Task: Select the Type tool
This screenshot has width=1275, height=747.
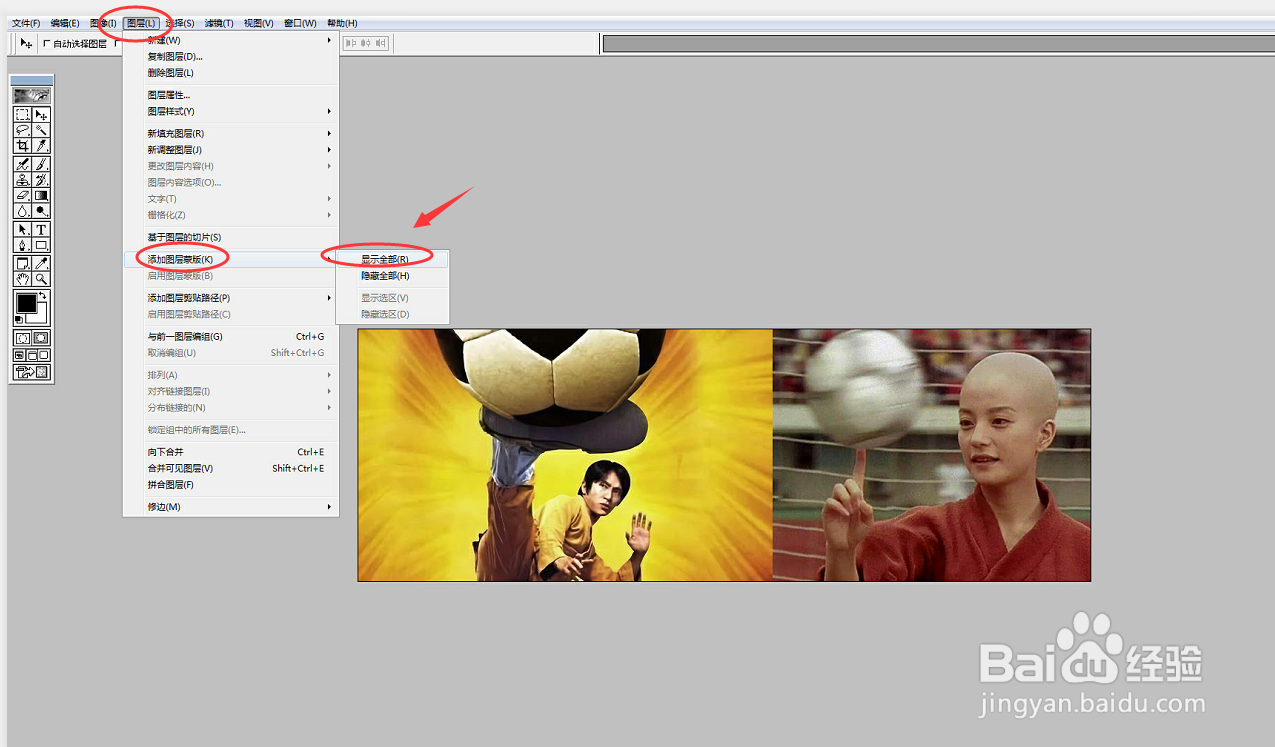Action: pos(42,229)
